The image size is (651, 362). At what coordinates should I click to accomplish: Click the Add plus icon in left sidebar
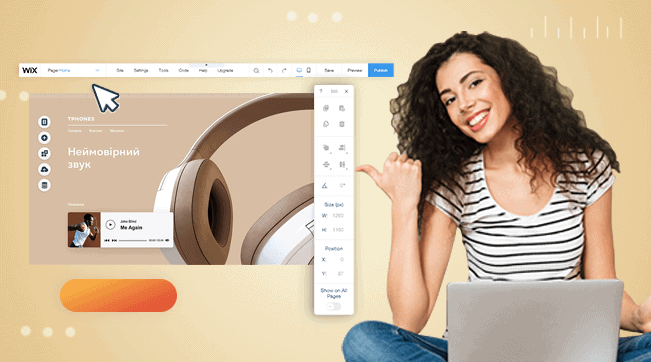pos(44,137)
